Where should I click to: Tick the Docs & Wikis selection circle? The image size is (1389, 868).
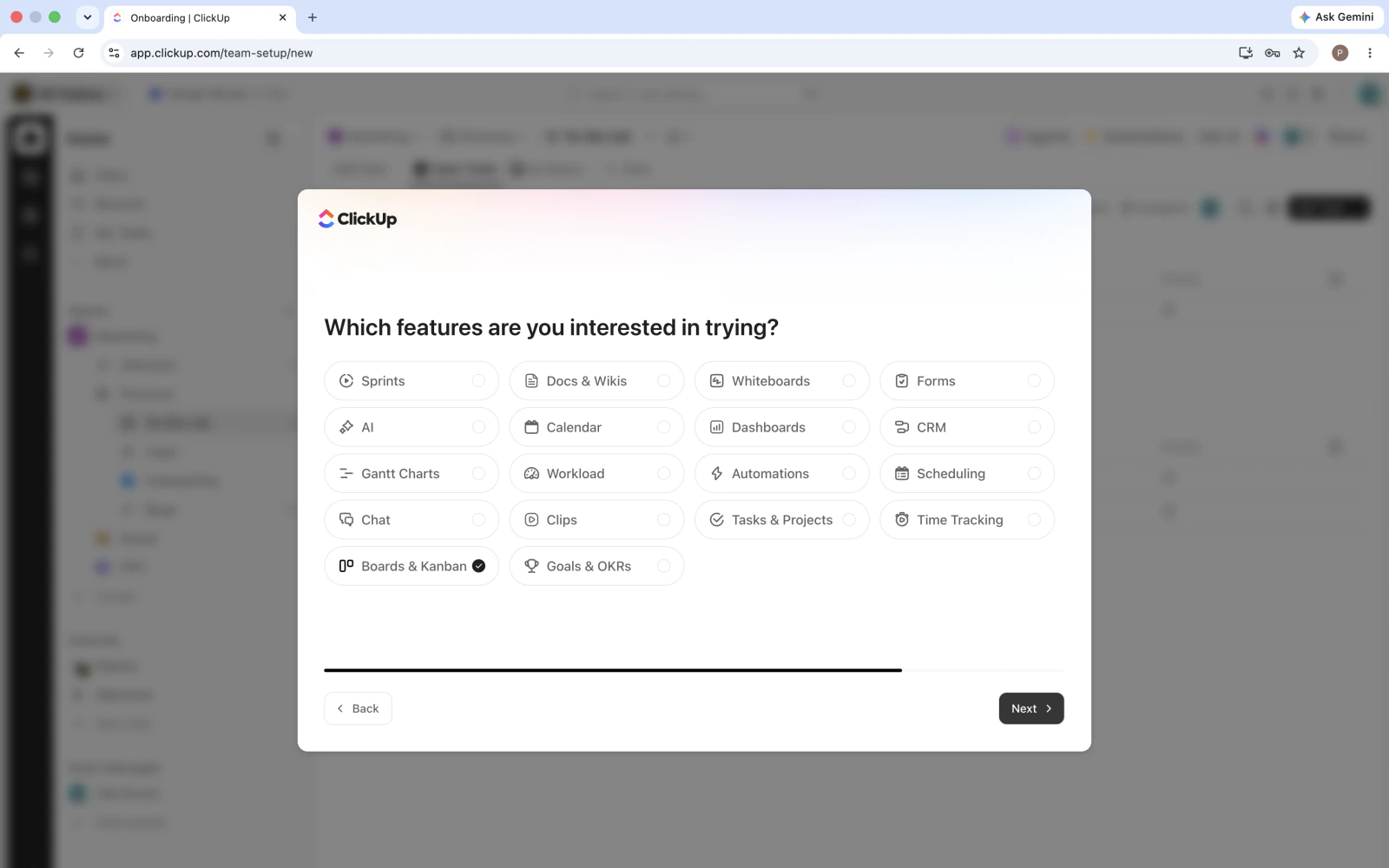coord(664,381)
